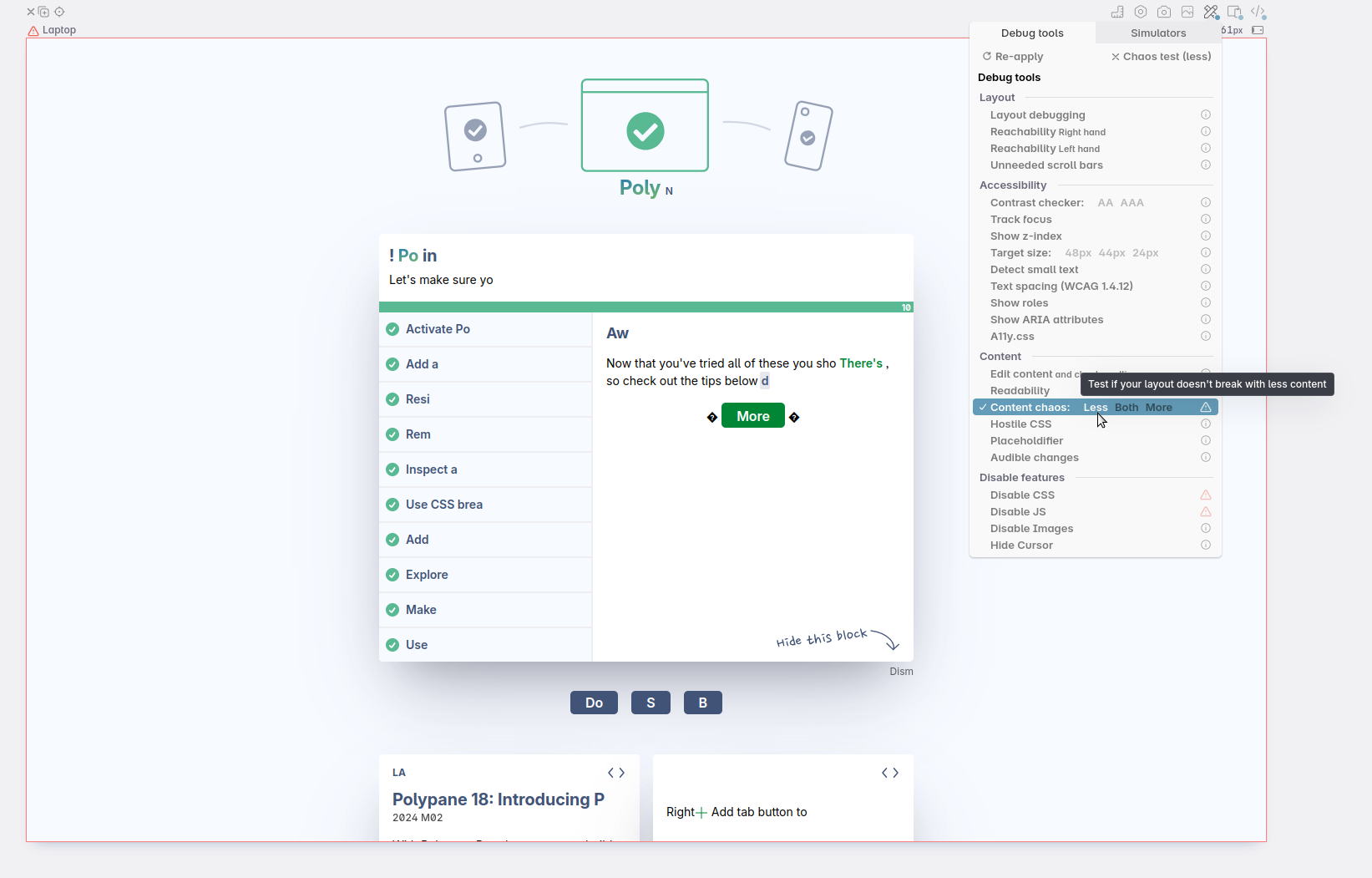1372x878 pixels.
Task: Open info icon for Show z-index
Action: (x=1206, y=236)
